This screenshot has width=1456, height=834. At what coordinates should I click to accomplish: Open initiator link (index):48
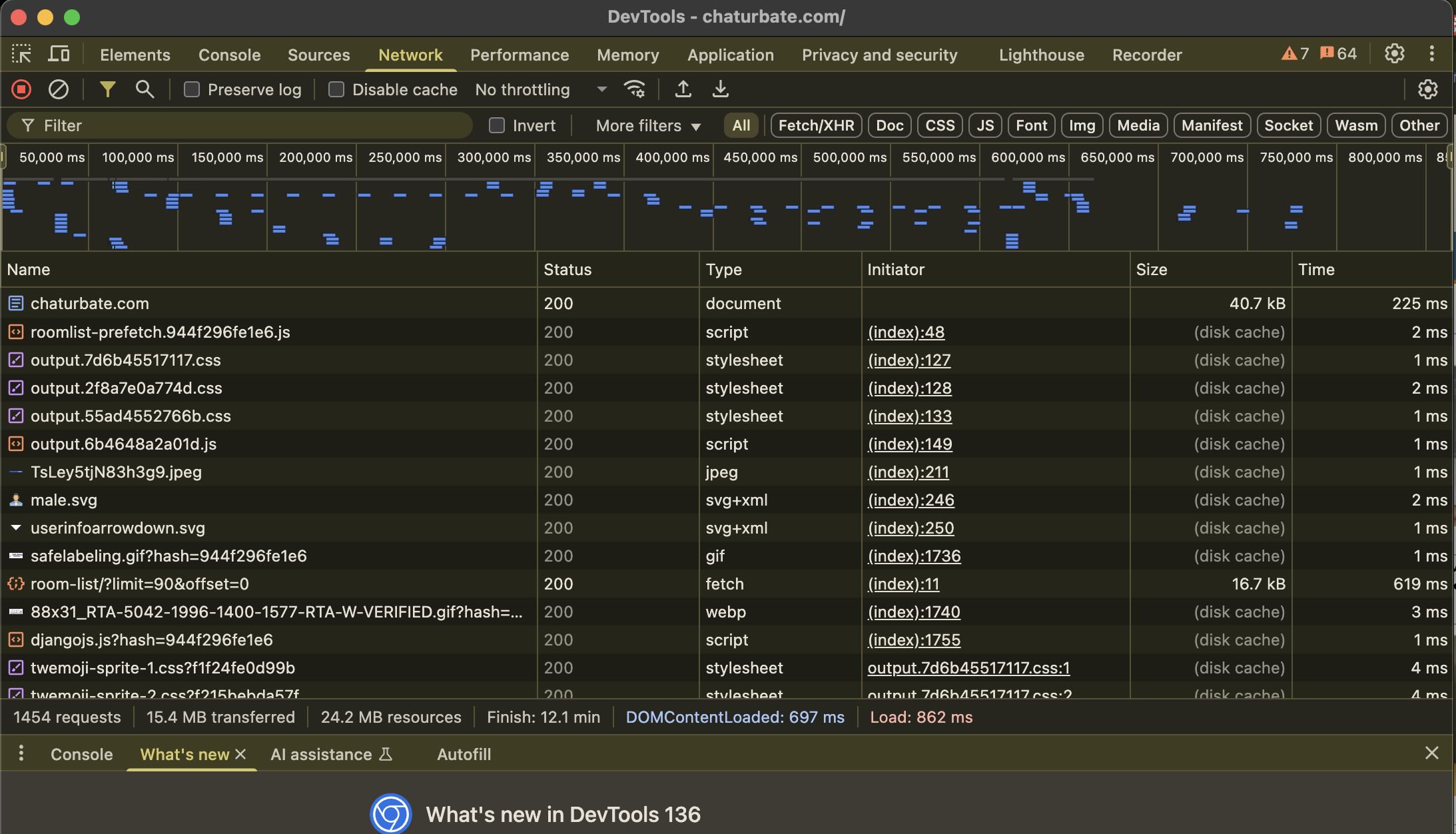pos(905,332)
